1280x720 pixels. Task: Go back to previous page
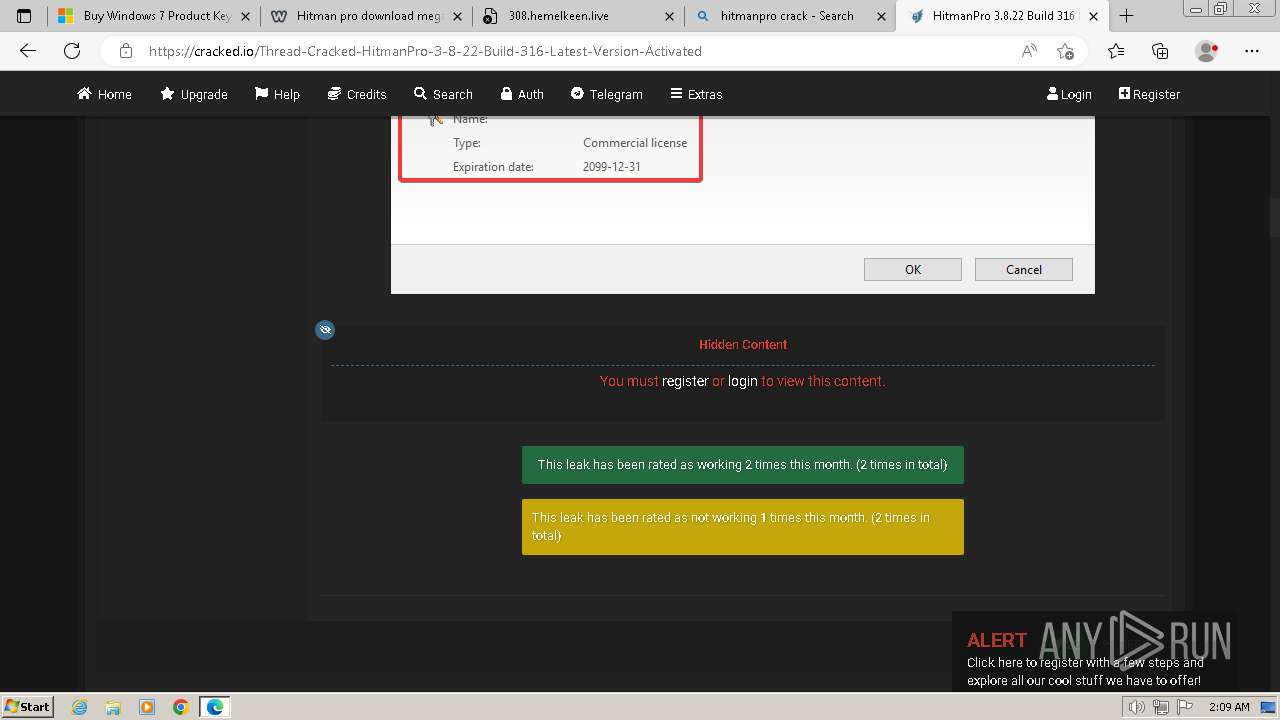point(28,51)
